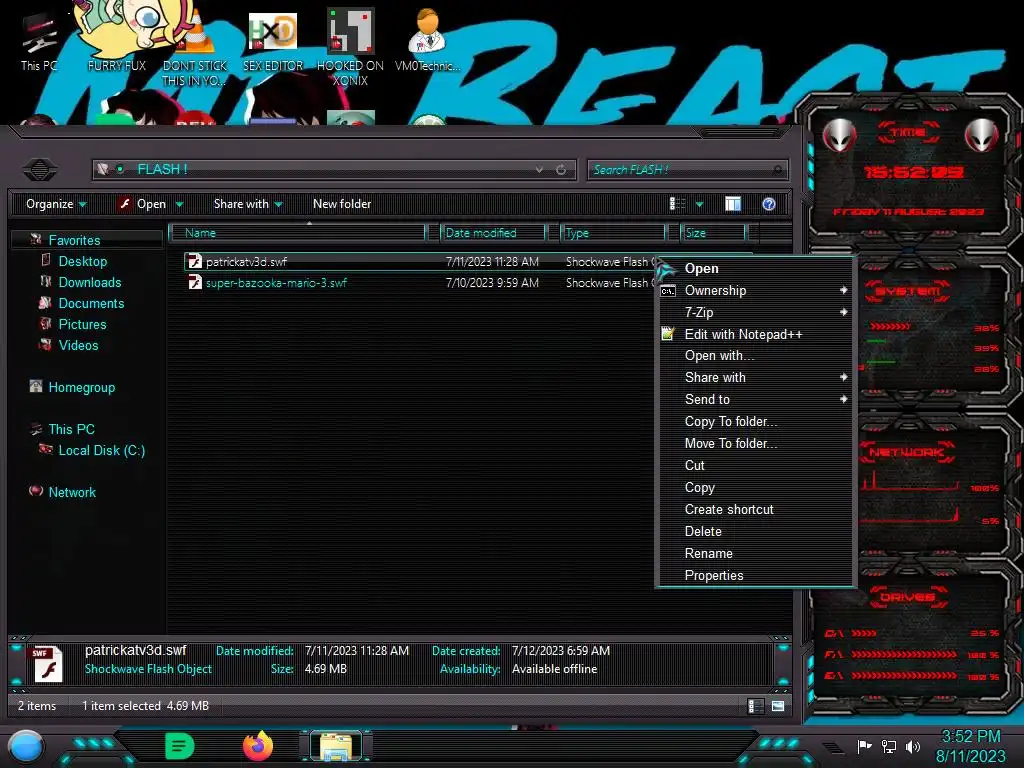1024x768 pixels.
Task: Switch to details view in status bar
Action: tap(756, 706)
